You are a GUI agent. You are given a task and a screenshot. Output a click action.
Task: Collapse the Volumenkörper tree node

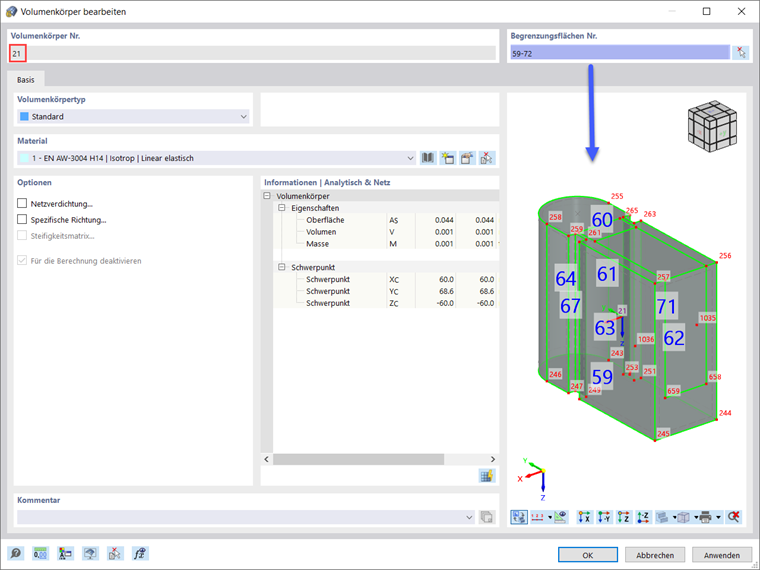[267, 196]
